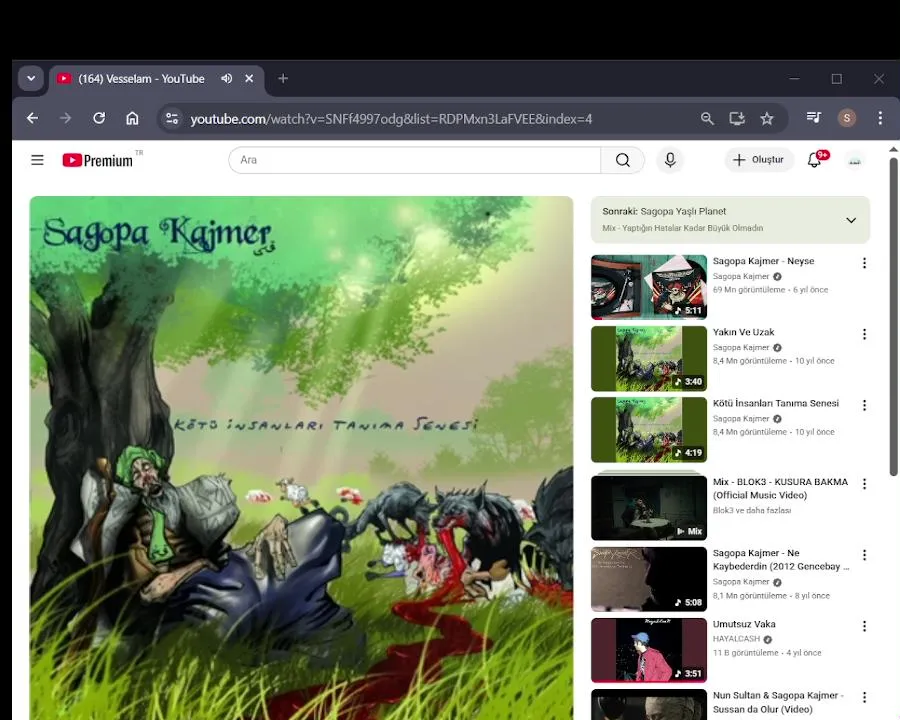Screen dimensions: 900x720
Task: Open a new browser tab
Action: click(x=283, y=79)
